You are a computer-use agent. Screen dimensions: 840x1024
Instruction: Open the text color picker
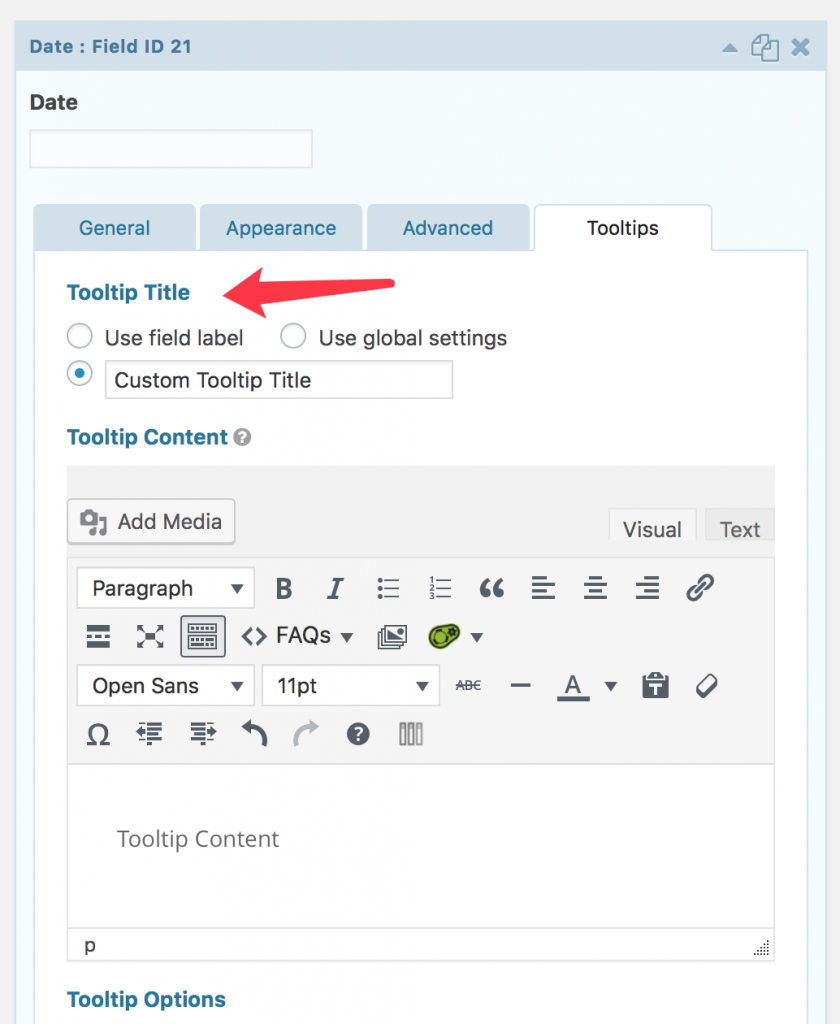(571, 685)
